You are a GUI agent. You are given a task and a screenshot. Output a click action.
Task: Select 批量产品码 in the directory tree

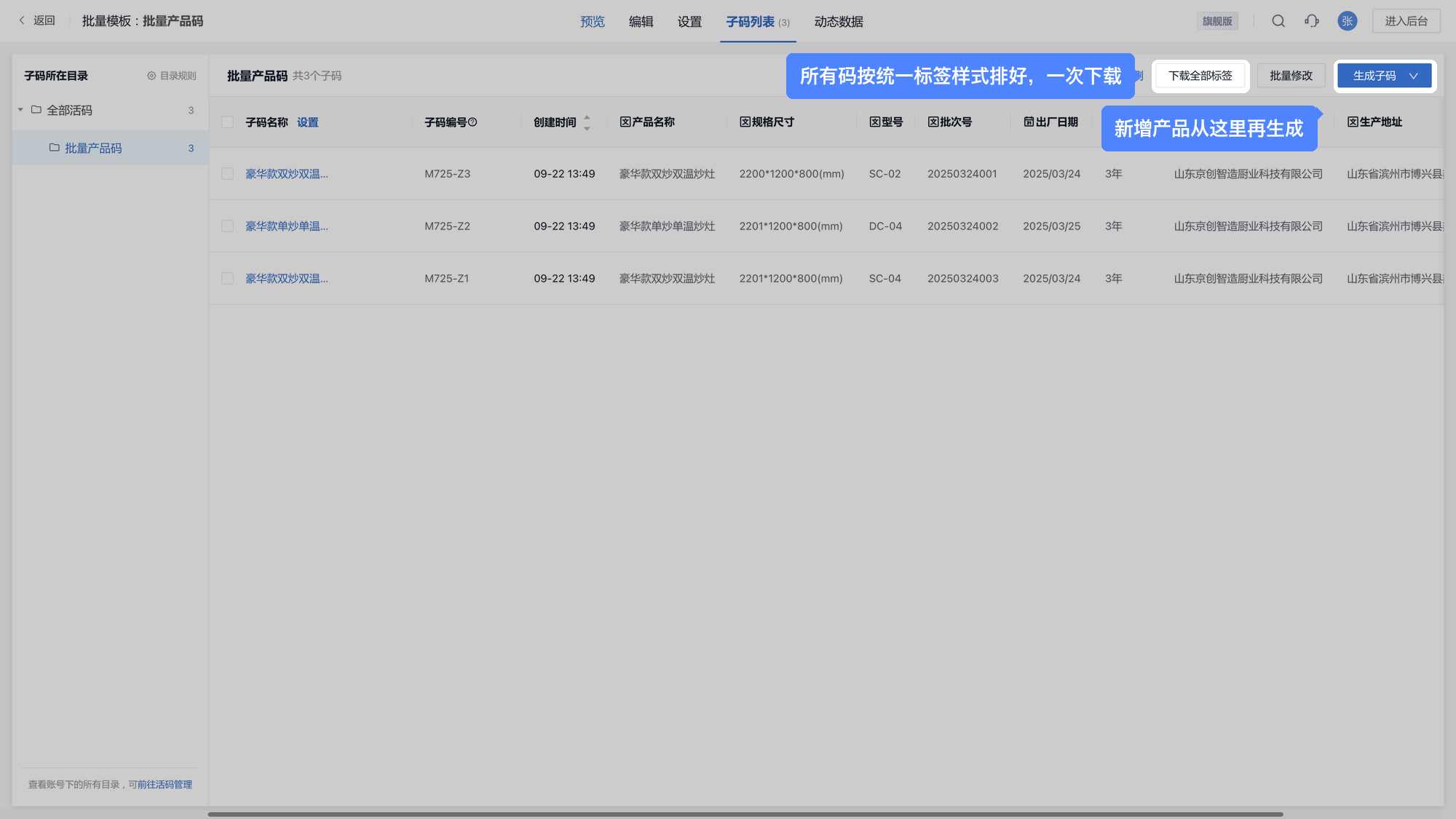[110, 148]
